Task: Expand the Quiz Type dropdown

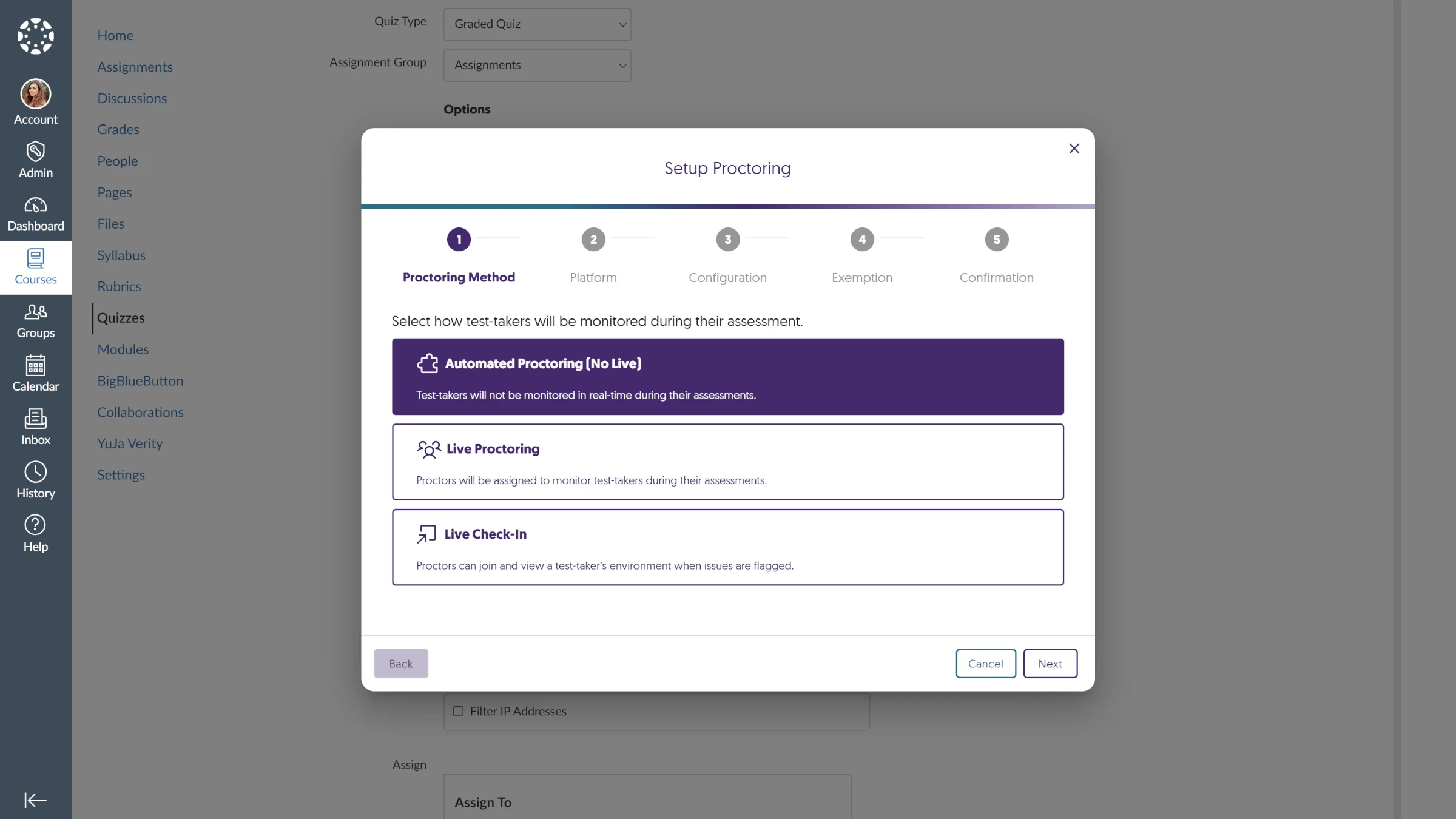Action: click(537, 24)
